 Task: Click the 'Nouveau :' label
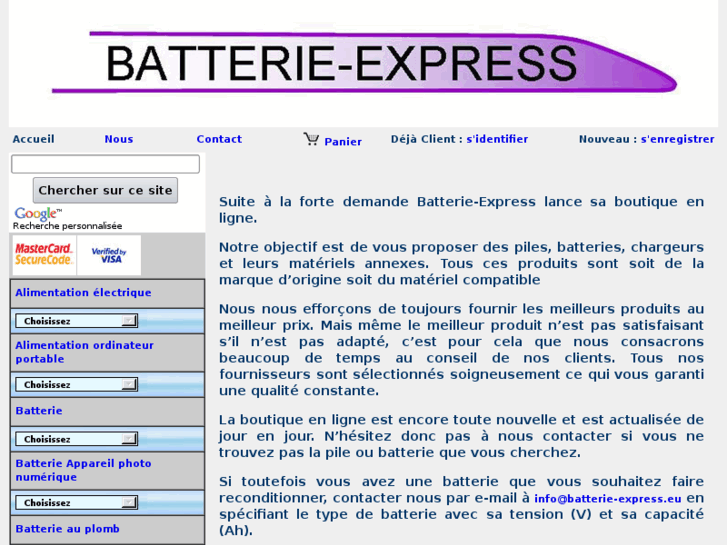[x=608, y=139]
